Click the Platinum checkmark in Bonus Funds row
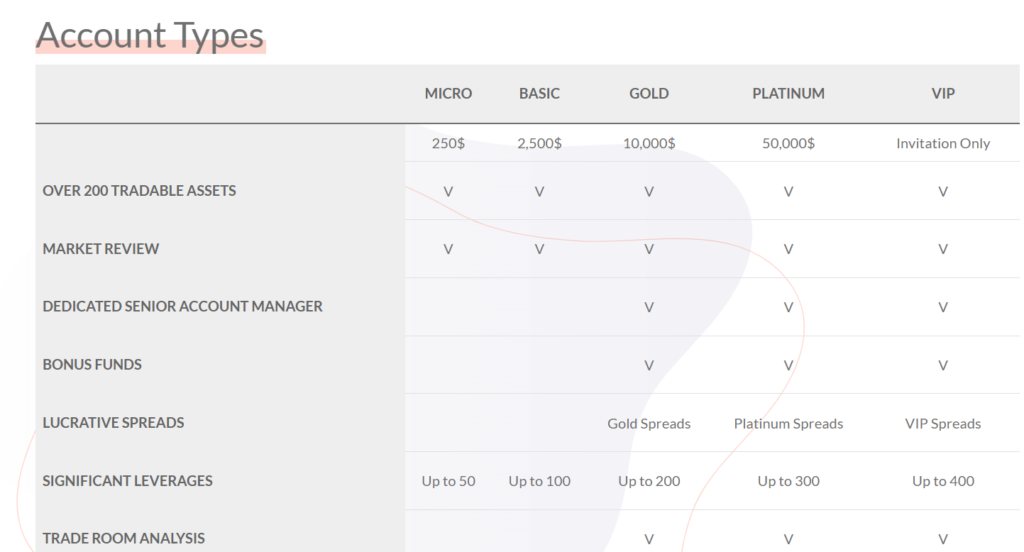The height and width of the screenshot is (552, 1024). point(788,365)
